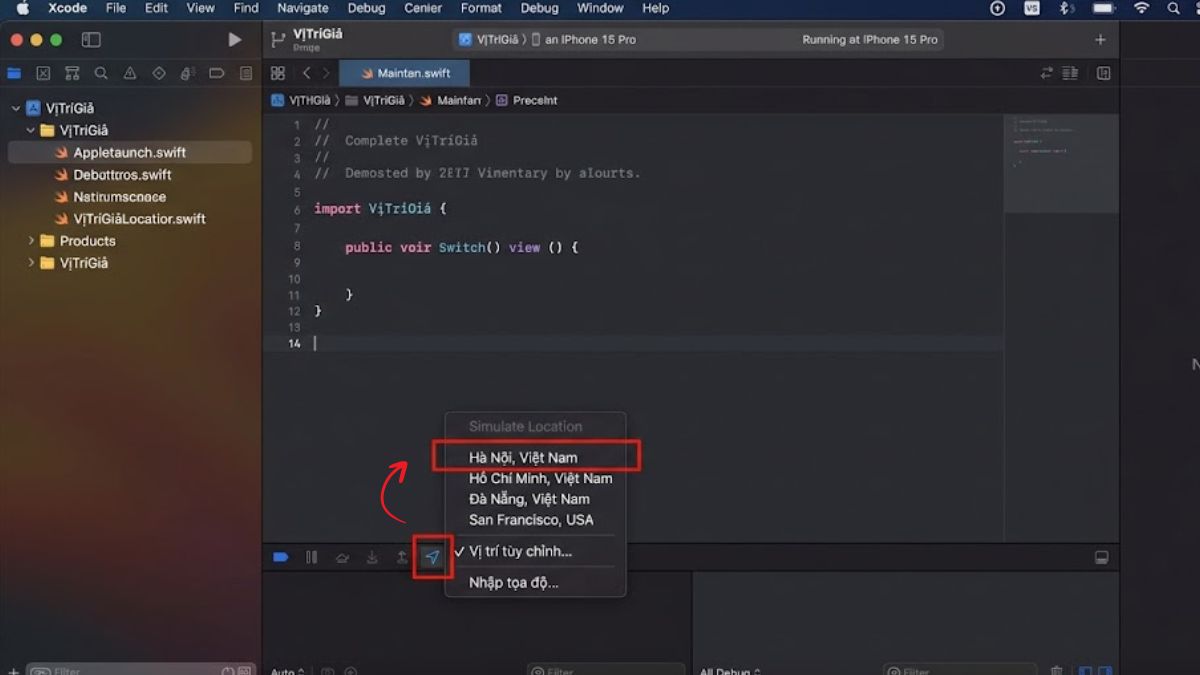Open the Project navigator folder icon
Image resolution: width=1200 pixels, height=675 pixels.
pos(14,73)
